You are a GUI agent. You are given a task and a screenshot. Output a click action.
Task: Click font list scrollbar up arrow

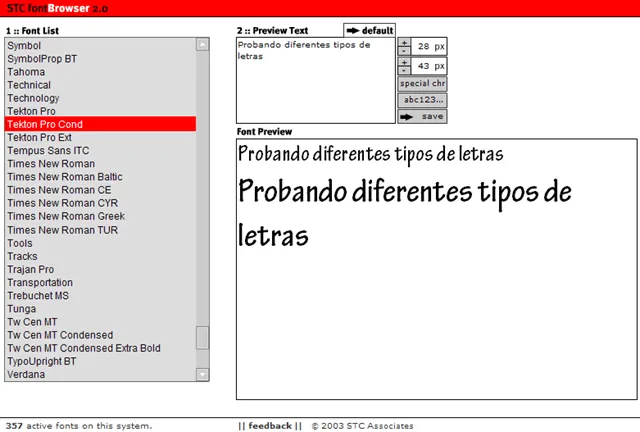(202, 44)
